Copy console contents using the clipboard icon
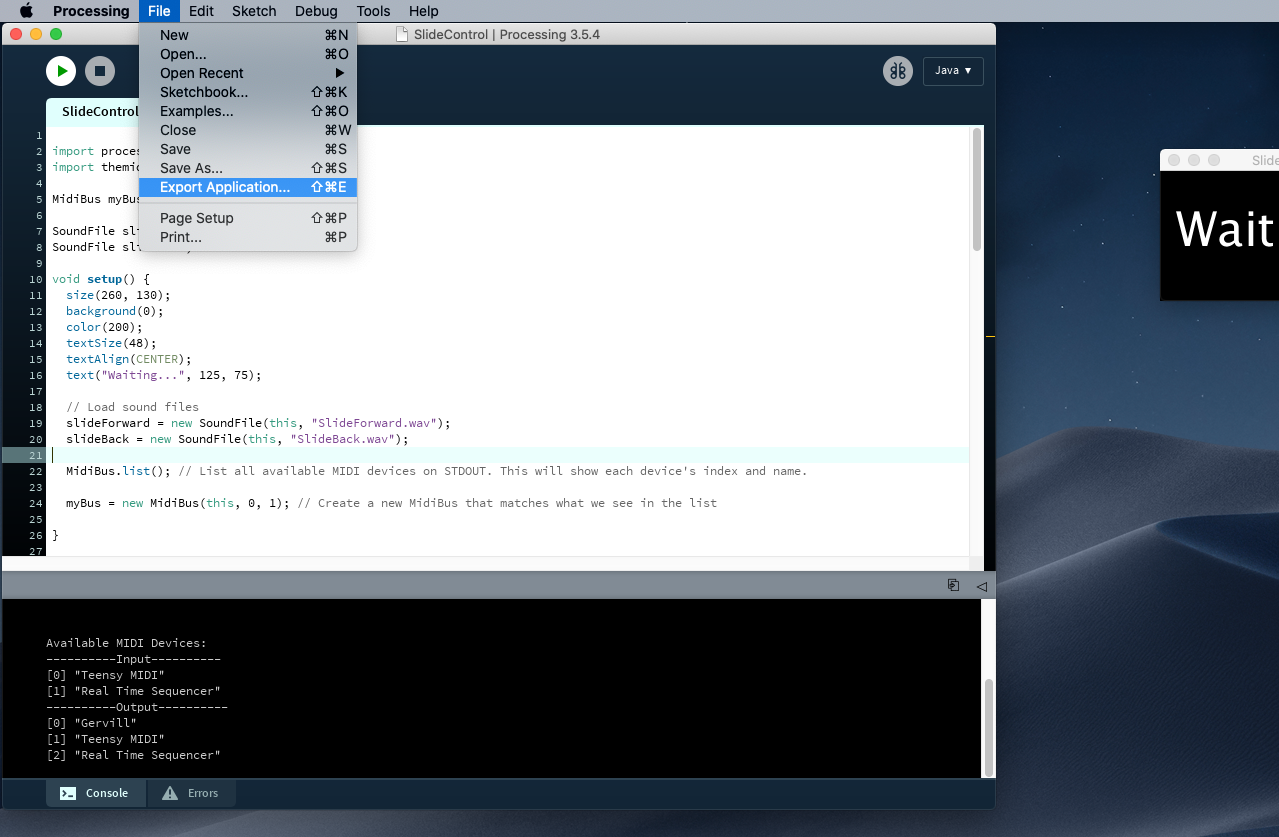 [953, 585]
